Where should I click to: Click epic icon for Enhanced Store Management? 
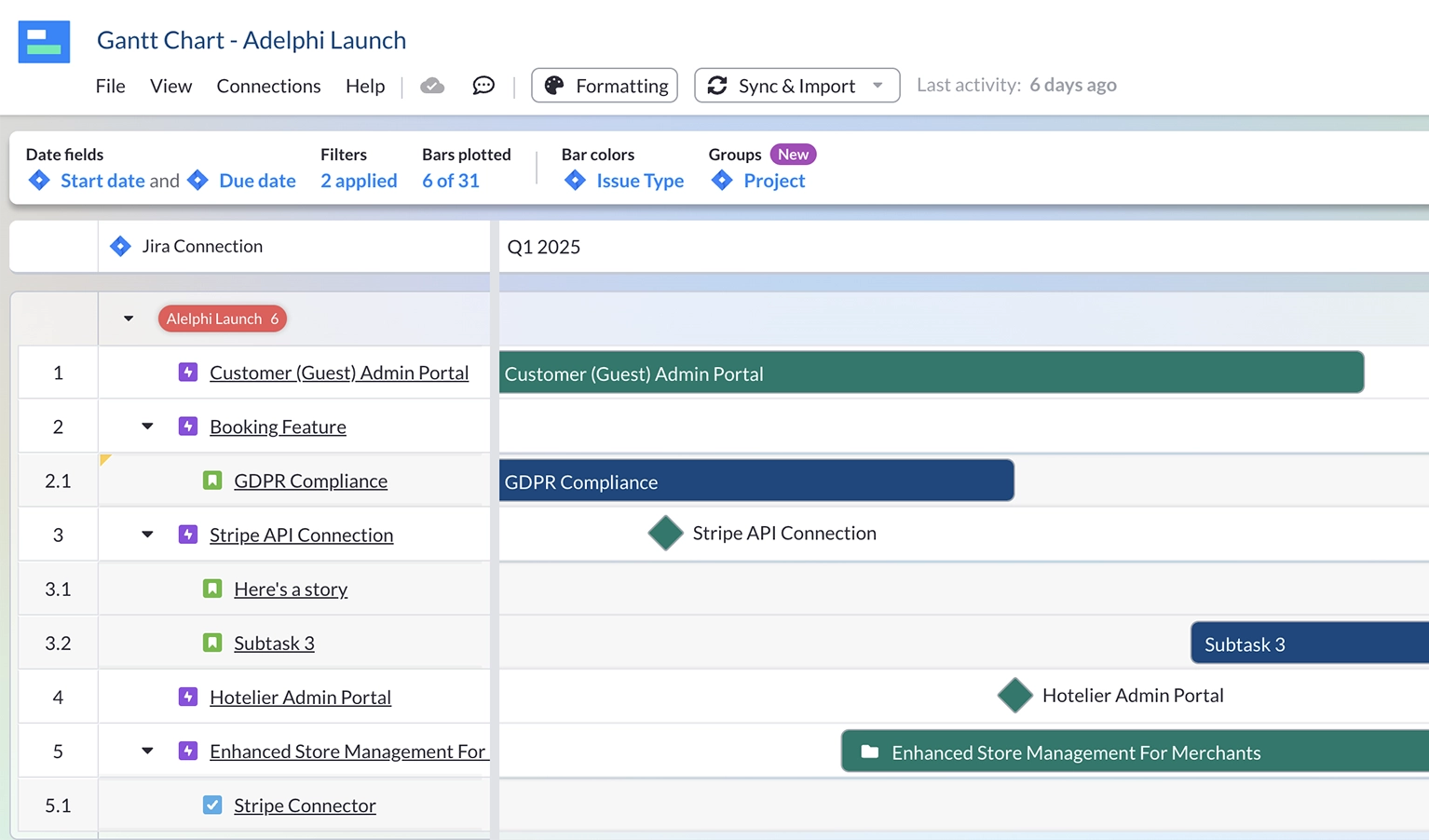[x=188, y=750]
